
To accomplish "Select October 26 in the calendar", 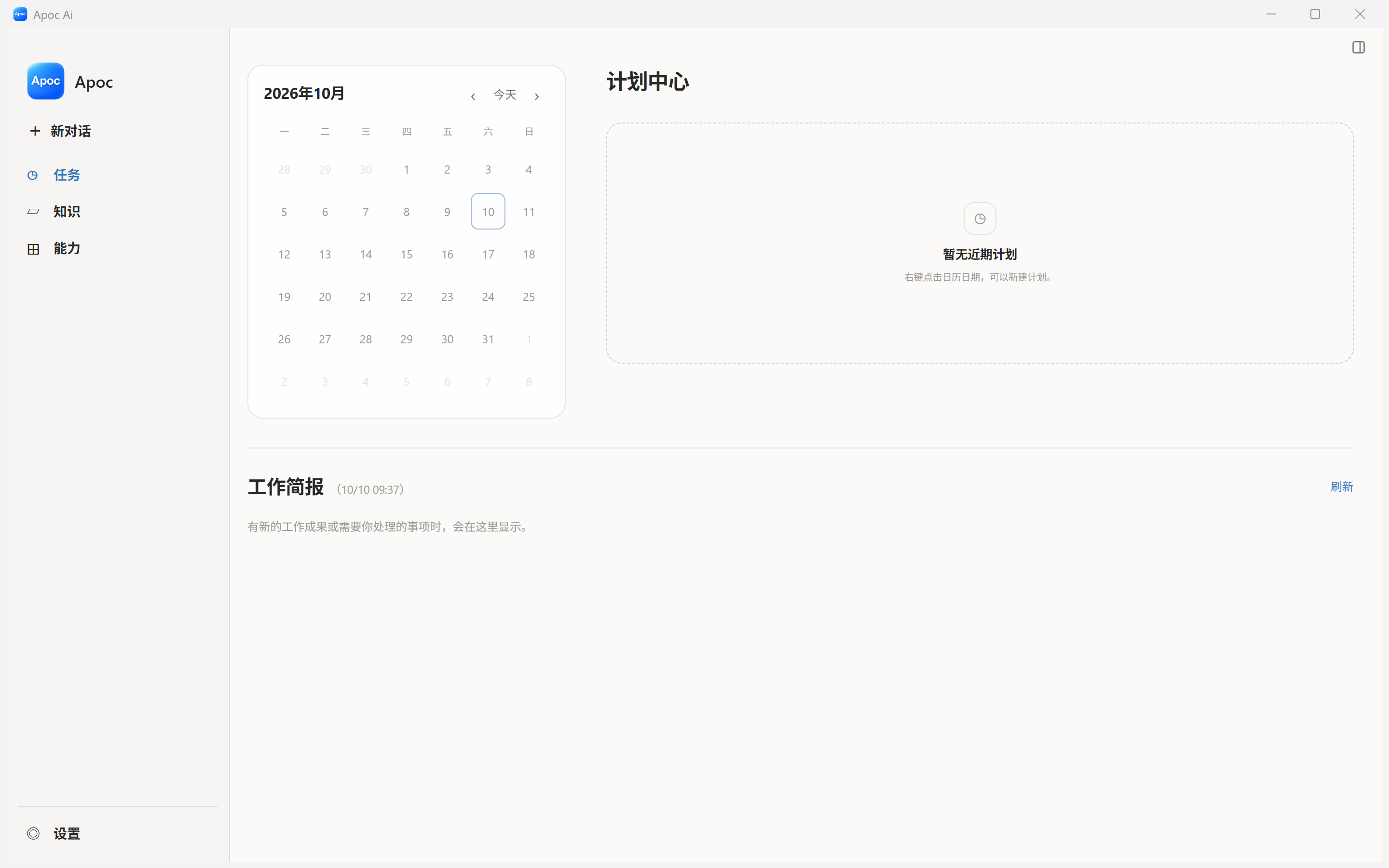I will (284, 339).
